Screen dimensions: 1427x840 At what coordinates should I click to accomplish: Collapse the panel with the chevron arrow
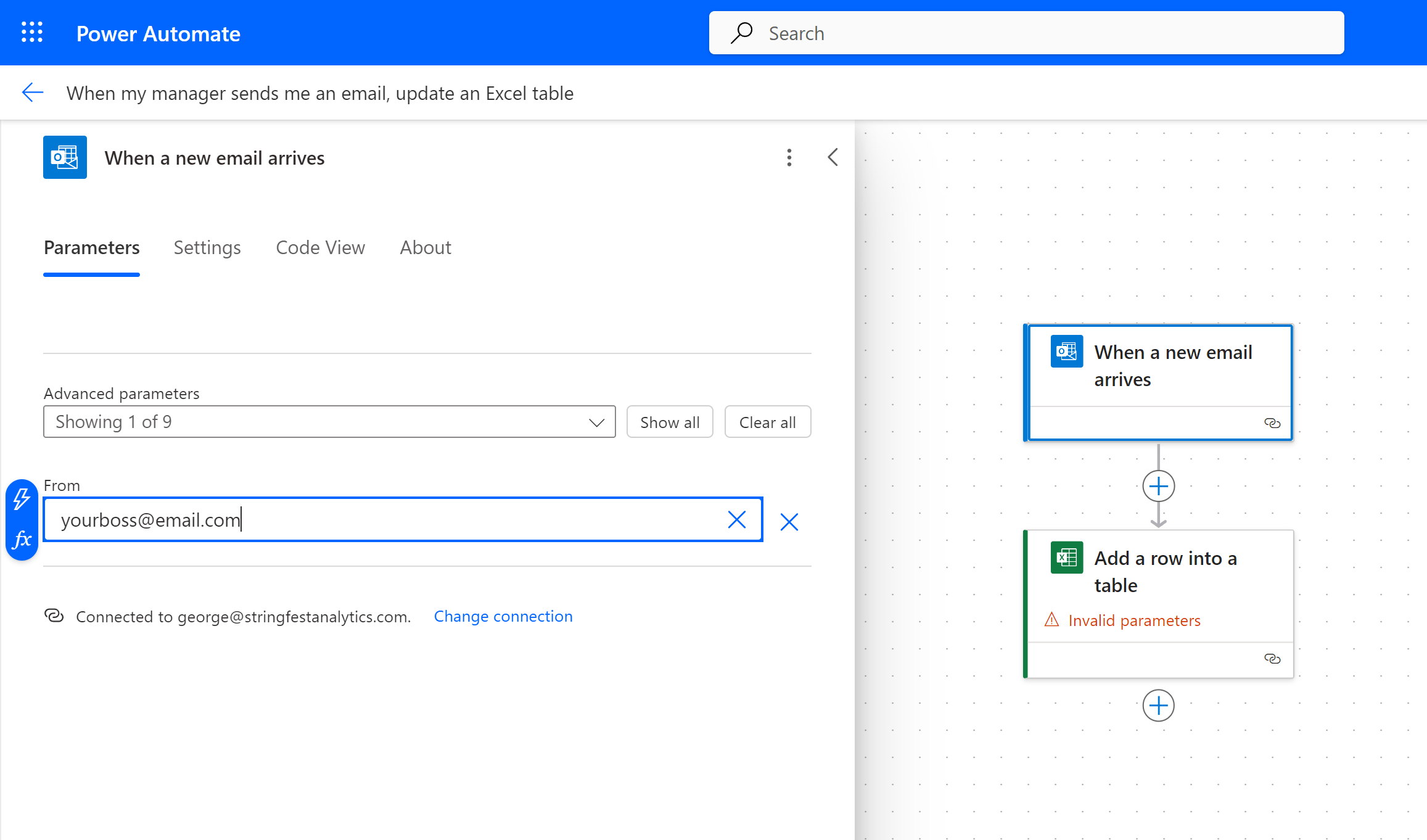tap(833, 157)
